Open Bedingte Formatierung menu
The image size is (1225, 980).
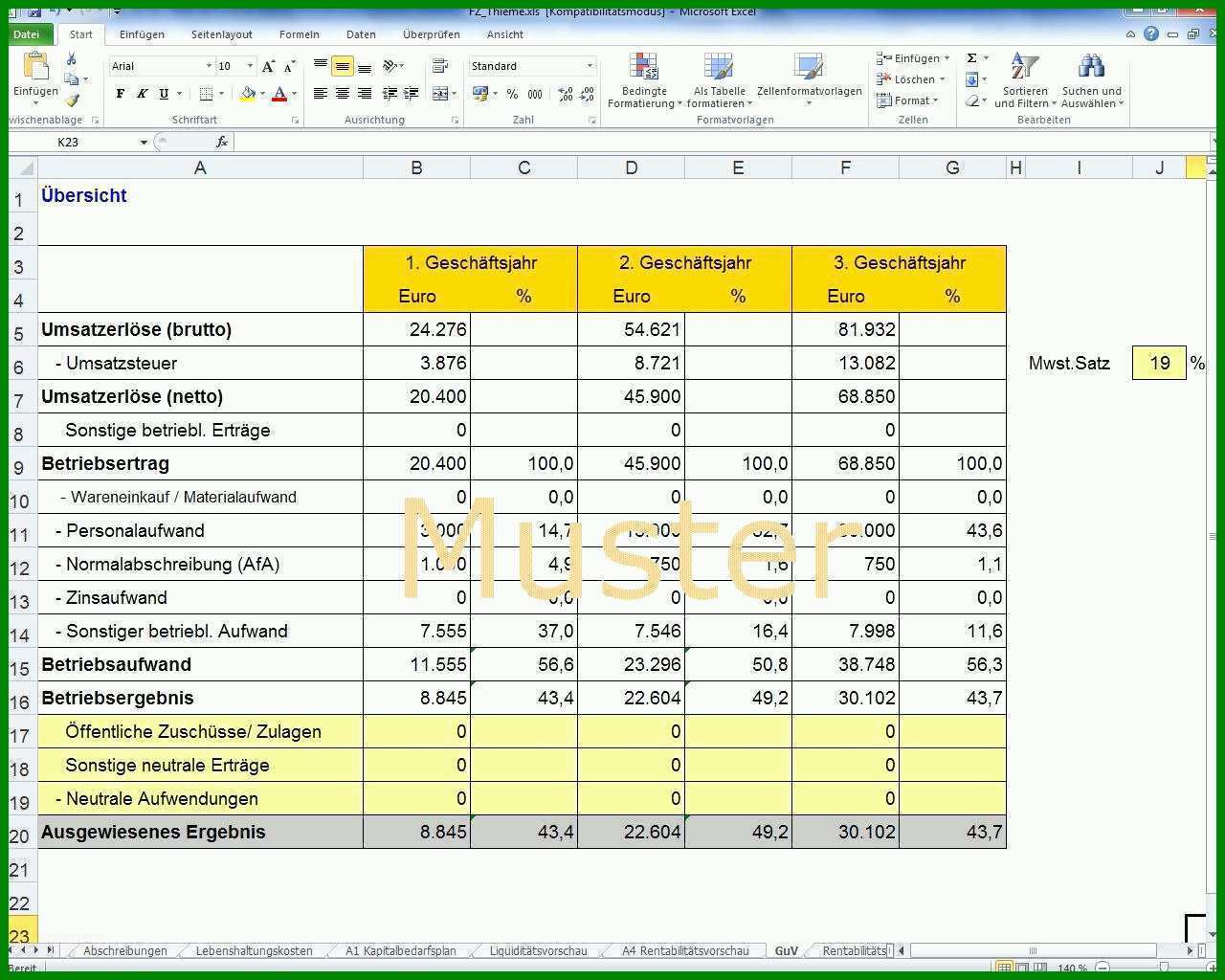(x=644, y=80)
